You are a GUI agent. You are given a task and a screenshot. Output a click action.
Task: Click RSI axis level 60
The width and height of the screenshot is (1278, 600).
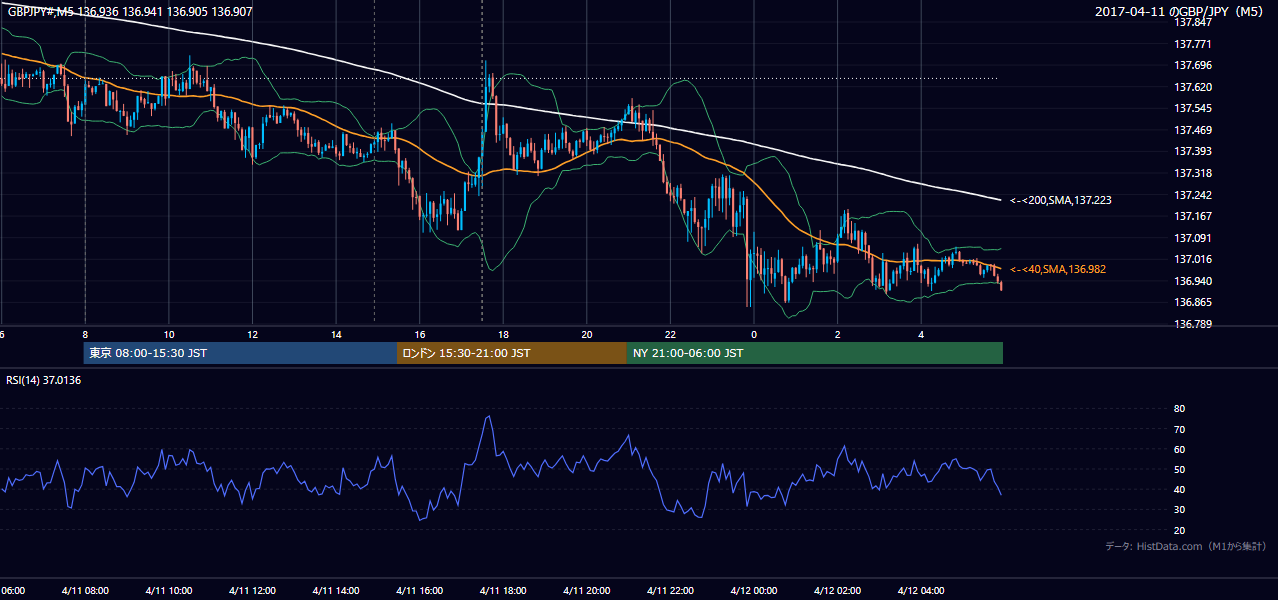[1179, 449]
